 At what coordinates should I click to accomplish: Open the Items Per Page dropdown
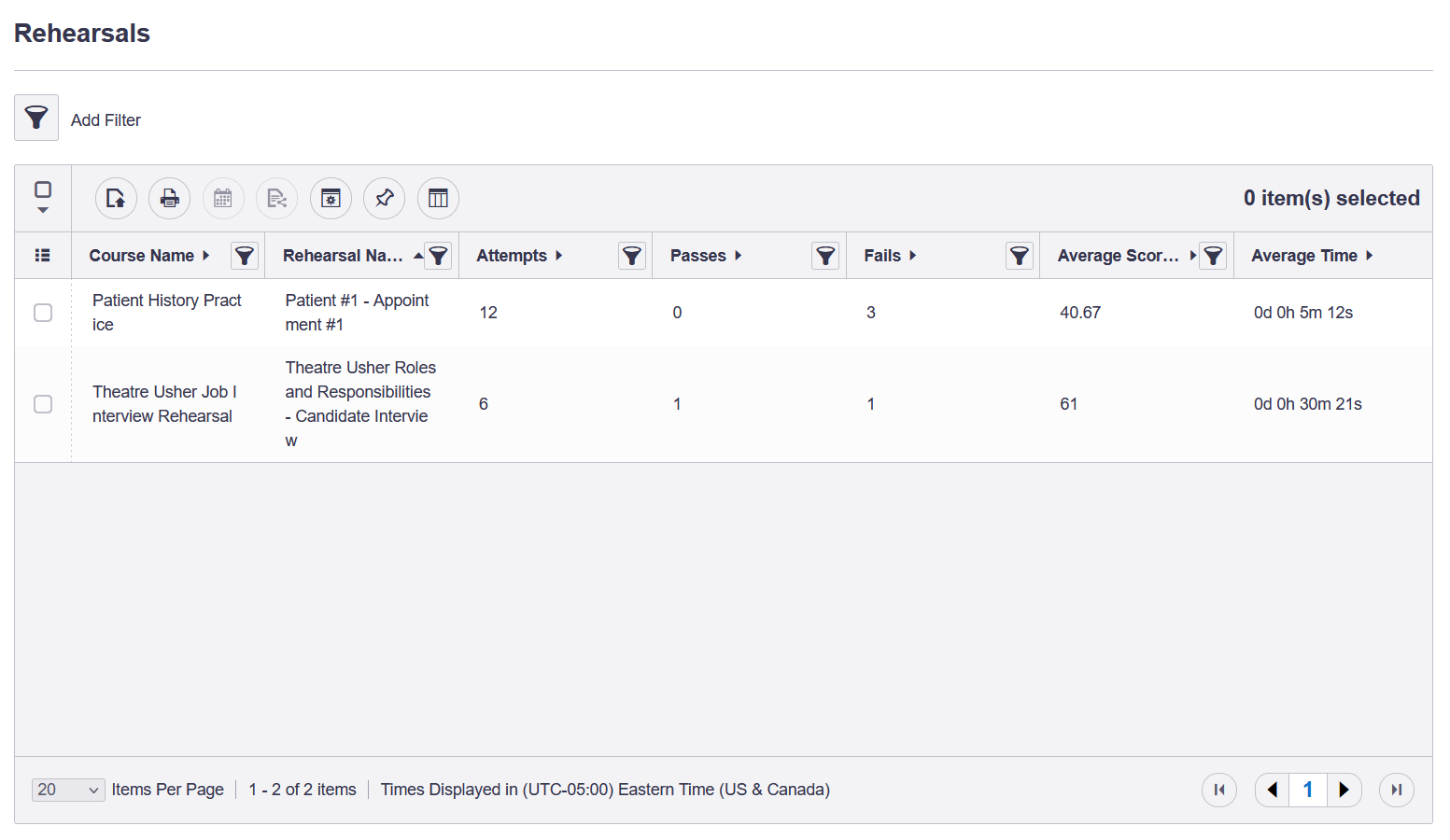68,790
